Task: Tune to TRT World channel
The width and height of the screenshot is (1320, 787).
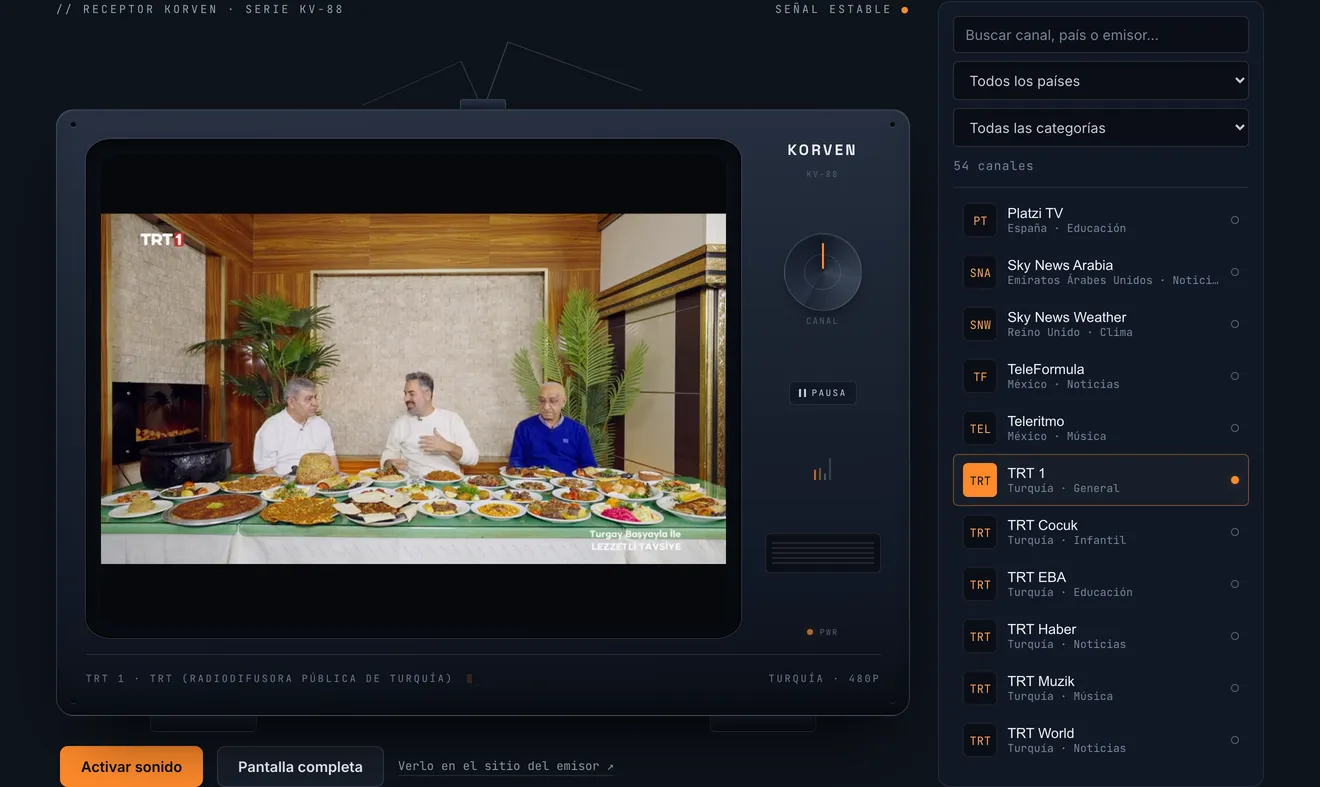Action: (1101, 740)
